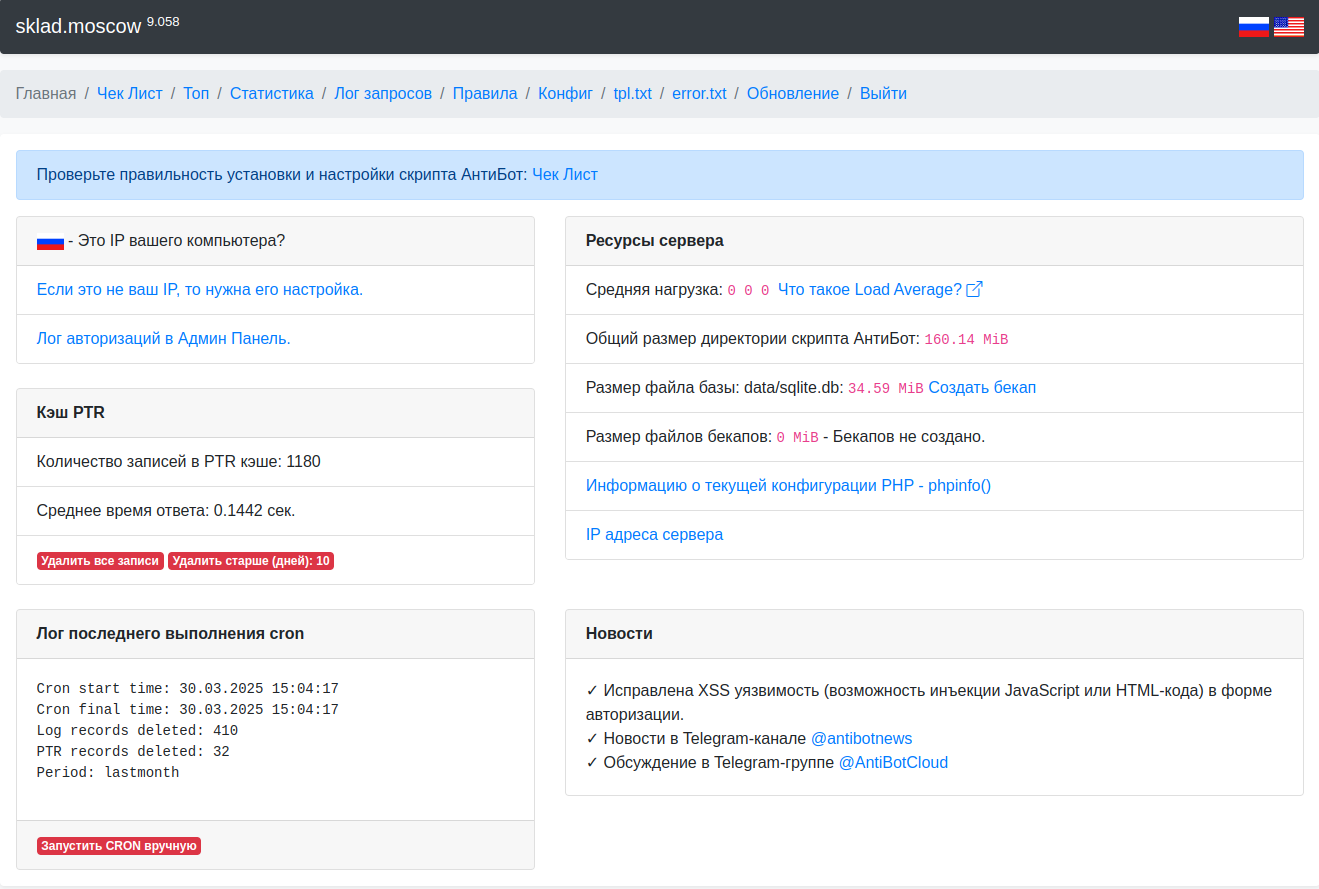Click the Создать бекап link
Image resolution: width=1319 pixels, height=889 pixels.
982,388
